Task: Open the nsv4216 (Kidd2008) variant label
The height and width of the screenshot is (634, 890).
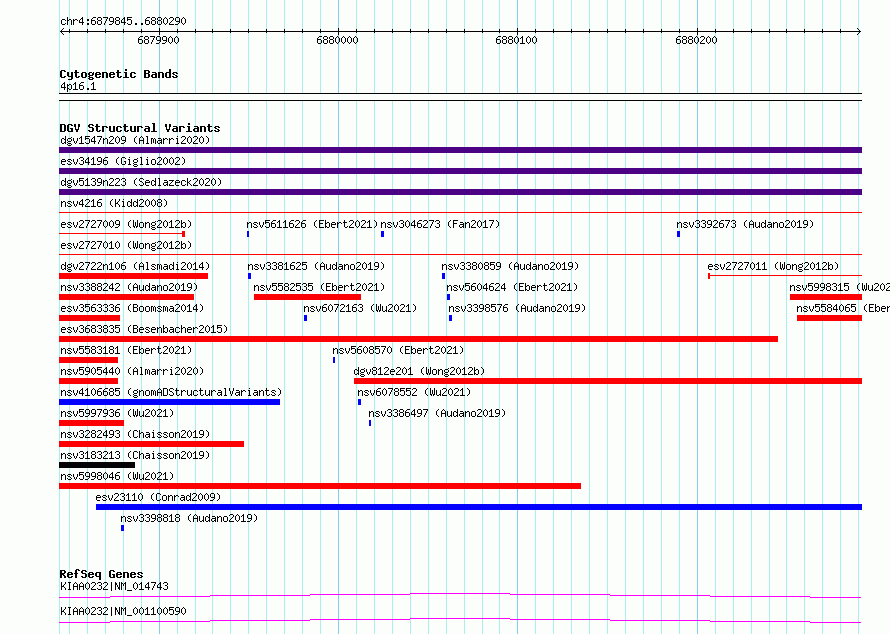Action: point(114,203)
